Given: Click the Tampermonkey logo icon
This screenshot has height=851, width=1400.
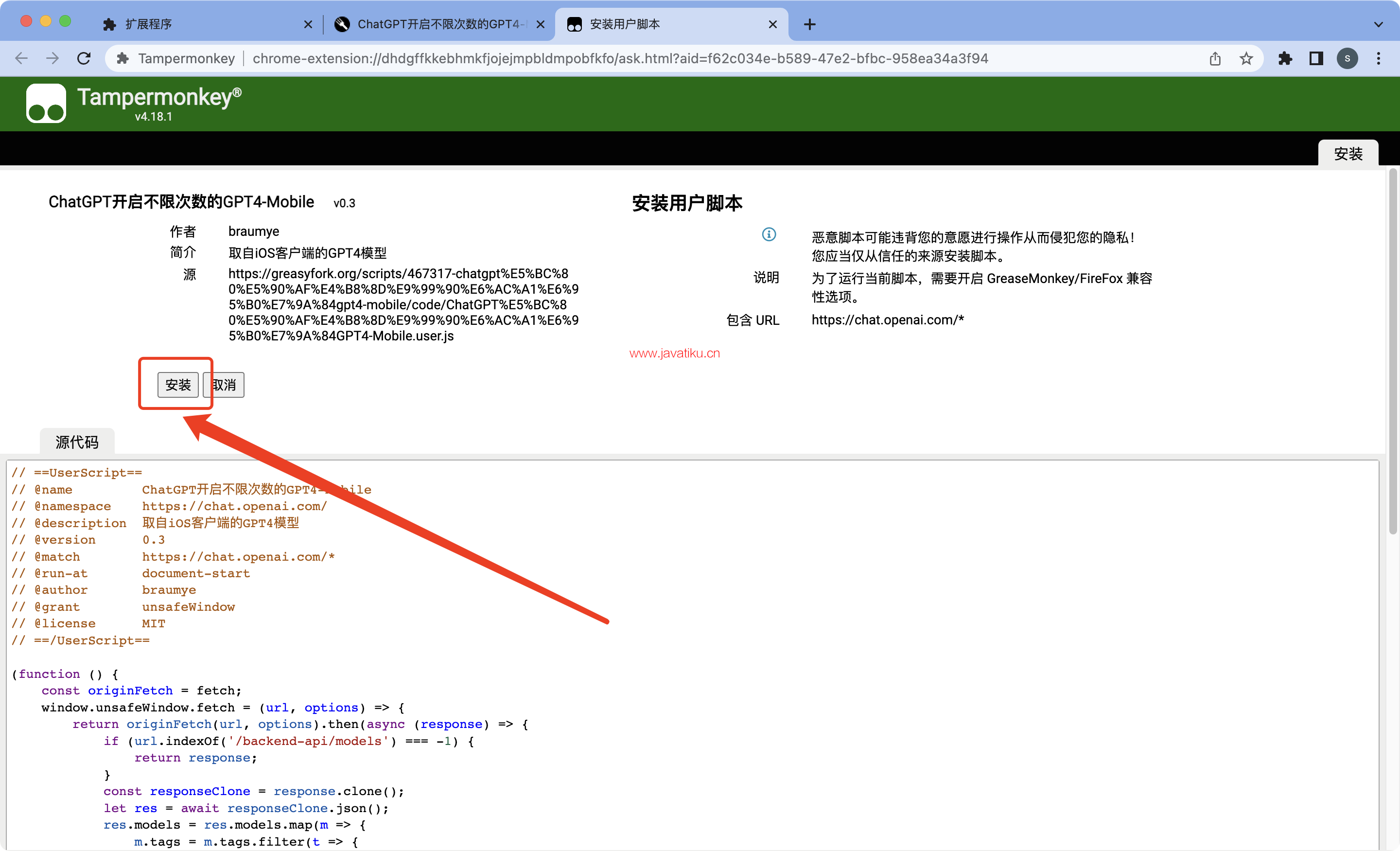Looking at the screenshot, I should pyautogui.click(x=46, y=103).
